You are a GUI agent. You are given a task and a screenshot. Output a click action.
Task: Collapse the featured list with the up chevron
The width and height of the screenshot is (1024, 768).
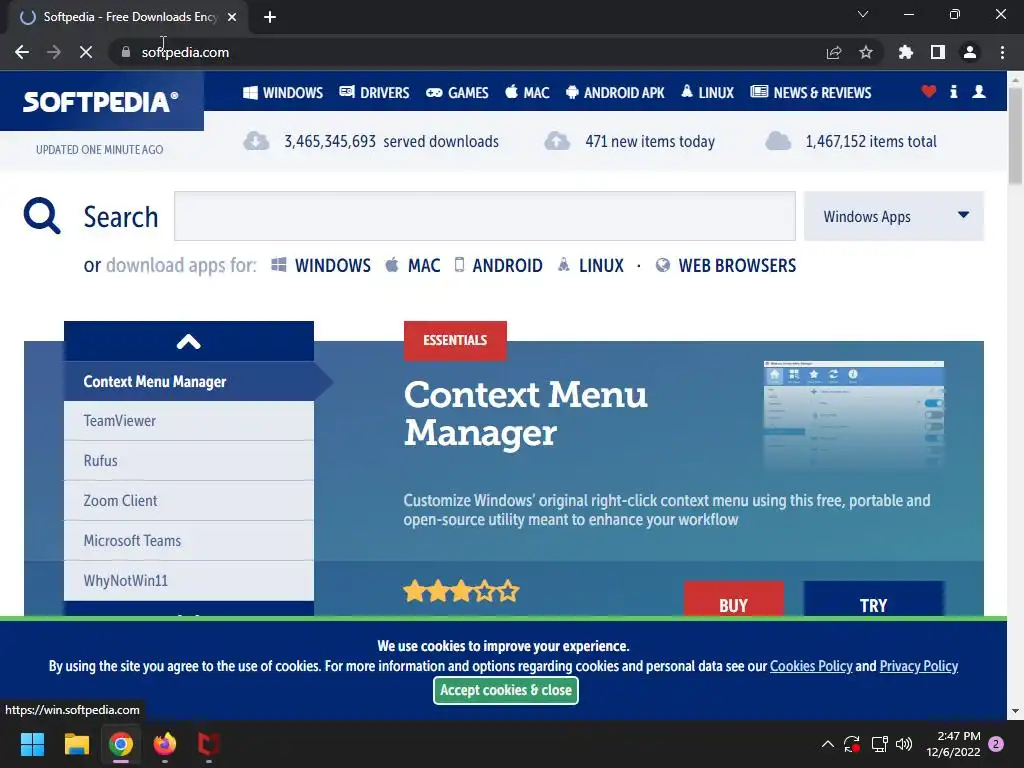coord(189,341)
